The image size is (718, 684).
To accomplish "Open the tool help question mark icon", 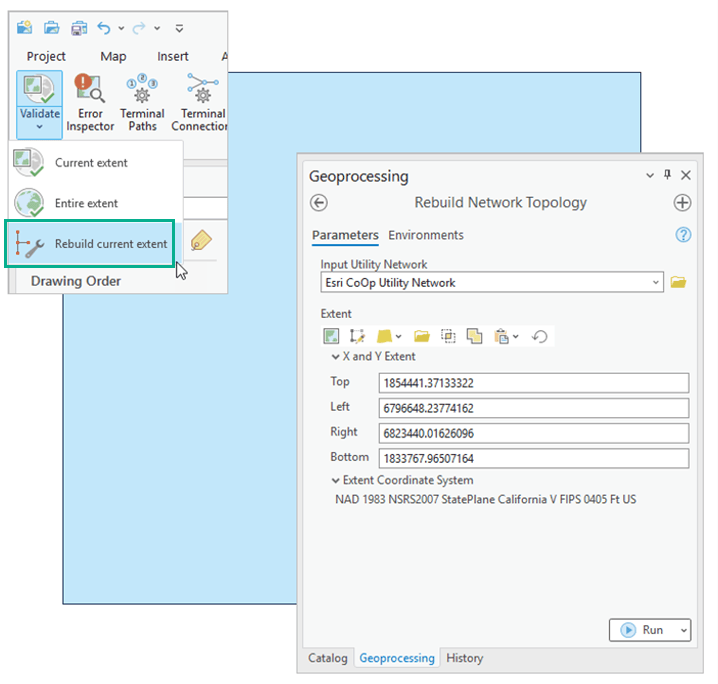I will tap(683, 235).
